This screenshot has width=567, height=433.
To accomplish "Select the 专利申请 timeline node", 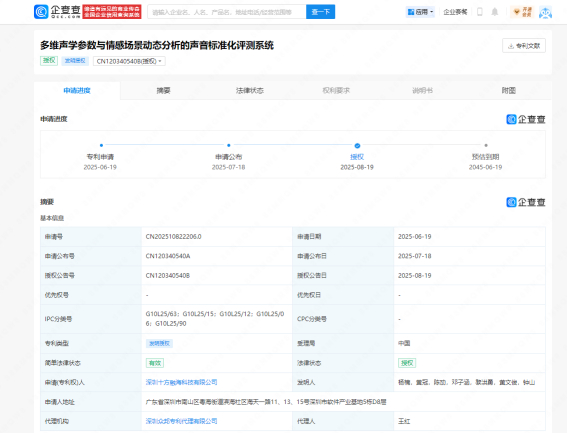I will (x=101, y=145).
